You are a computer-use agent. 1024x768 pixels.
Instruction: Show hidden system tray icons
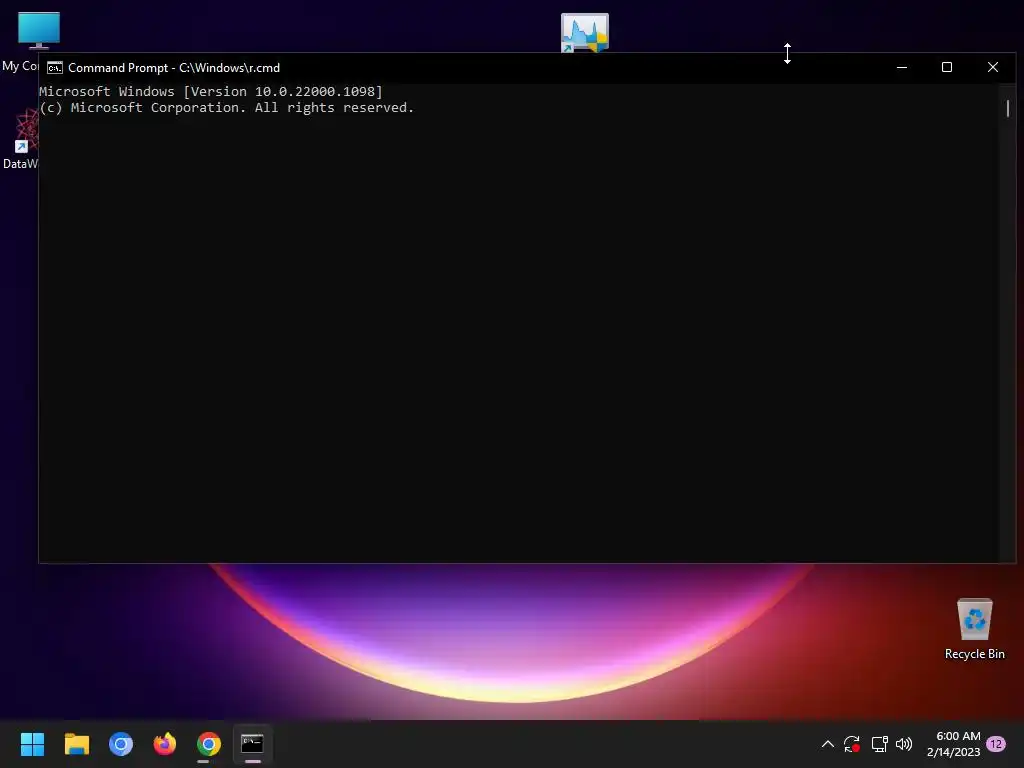(x=827, y=744)
